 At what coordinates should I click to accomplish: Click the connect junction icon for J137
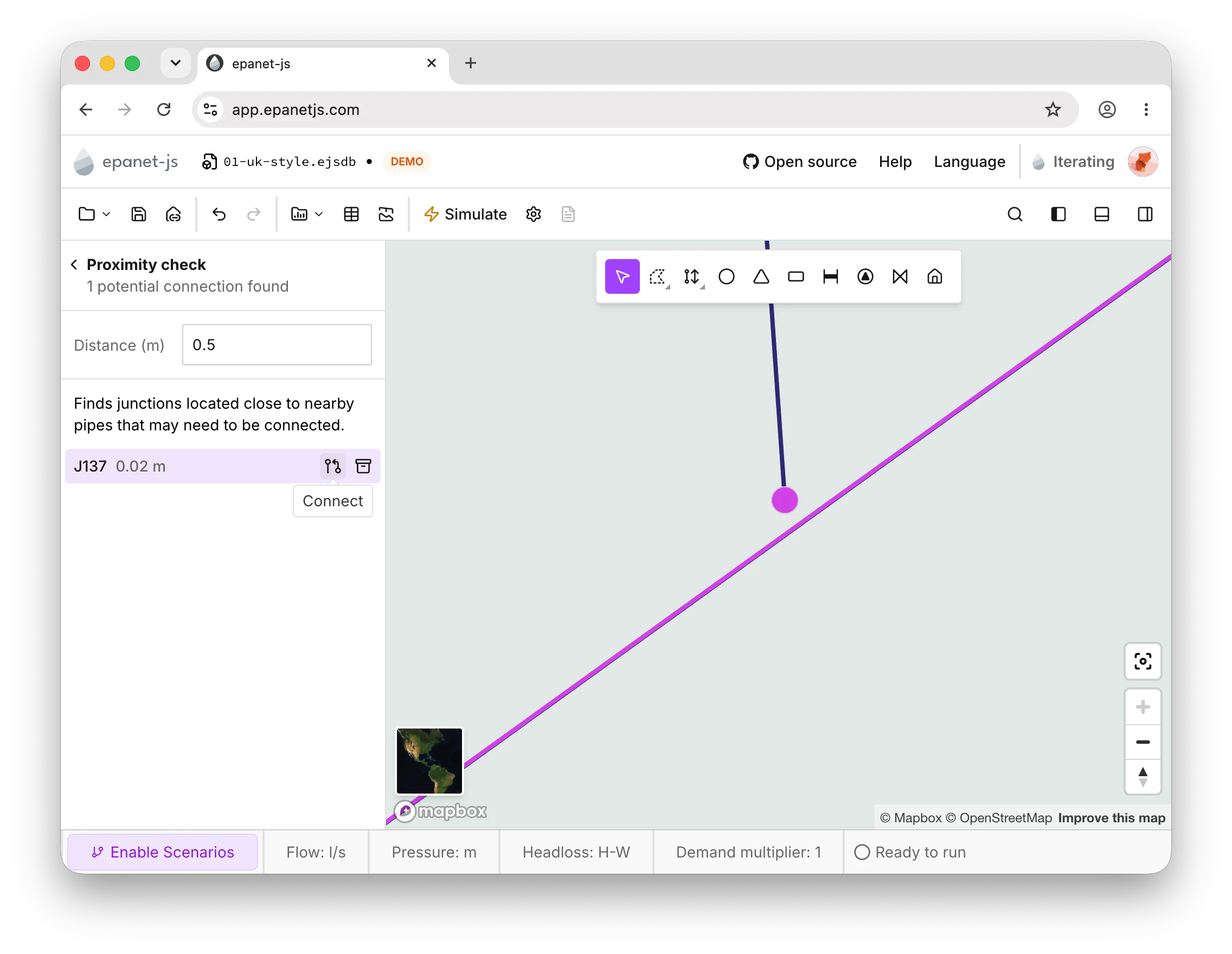[x=333, y=466]
